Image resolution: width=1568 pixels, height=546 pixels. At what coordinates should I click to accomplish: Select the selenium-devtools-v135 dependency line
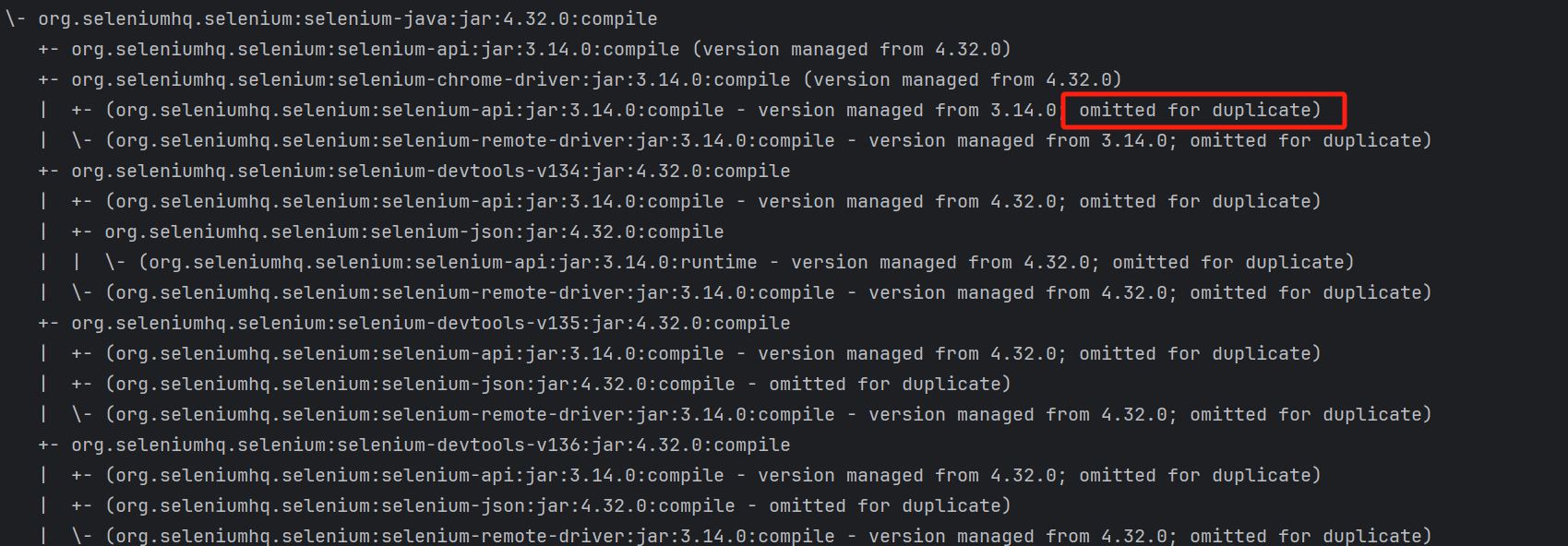coord(430,323)
